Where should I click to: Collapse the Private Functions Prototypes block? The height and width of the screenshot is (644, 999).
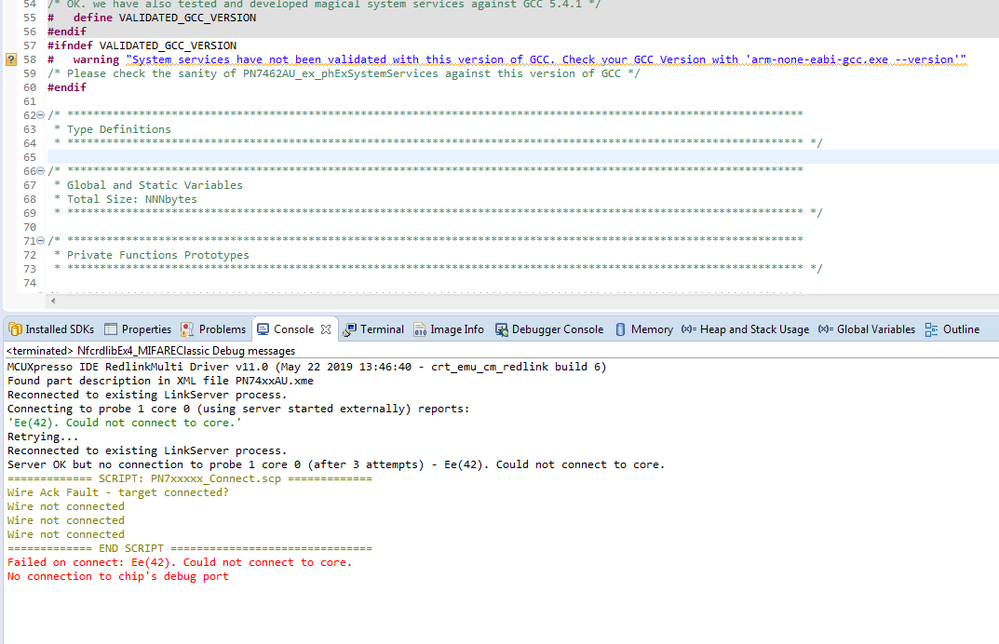(x=38, y=239)
